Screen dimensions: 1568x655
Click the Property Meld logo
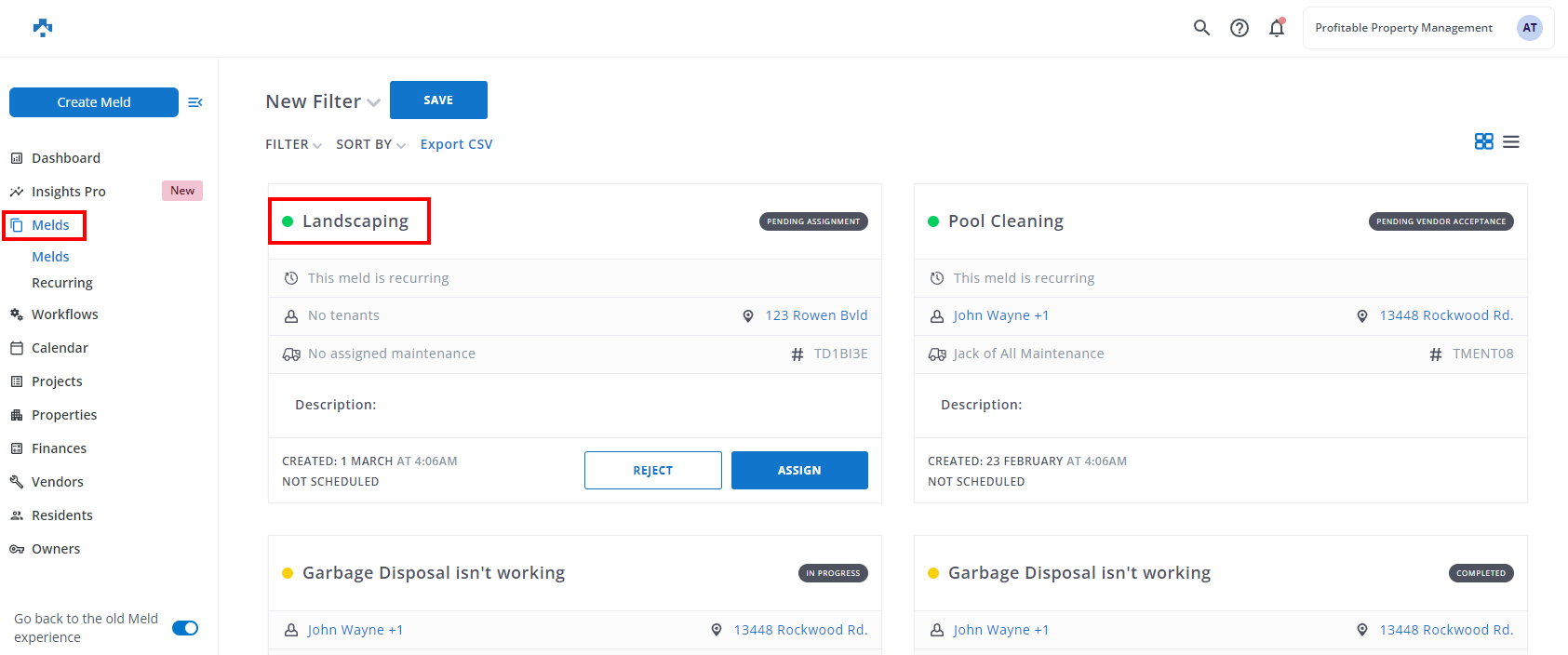pyautogui.click(x=43, y=28)
